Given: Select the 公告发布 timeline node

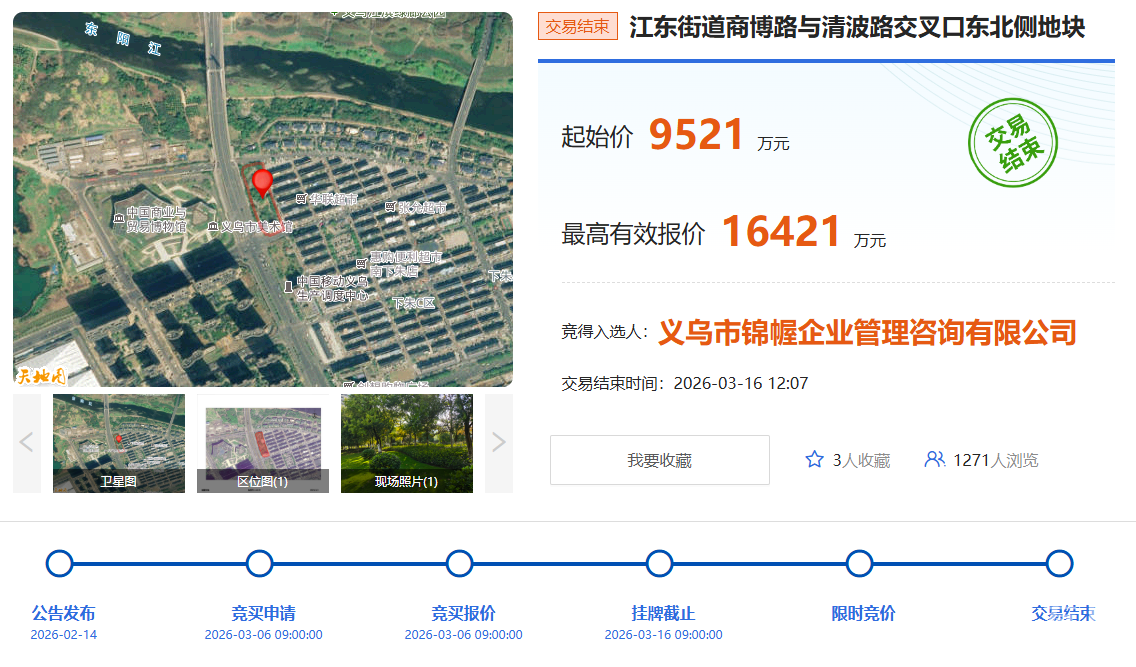Looking at the screenshot, I should click(x=60, y=564).
